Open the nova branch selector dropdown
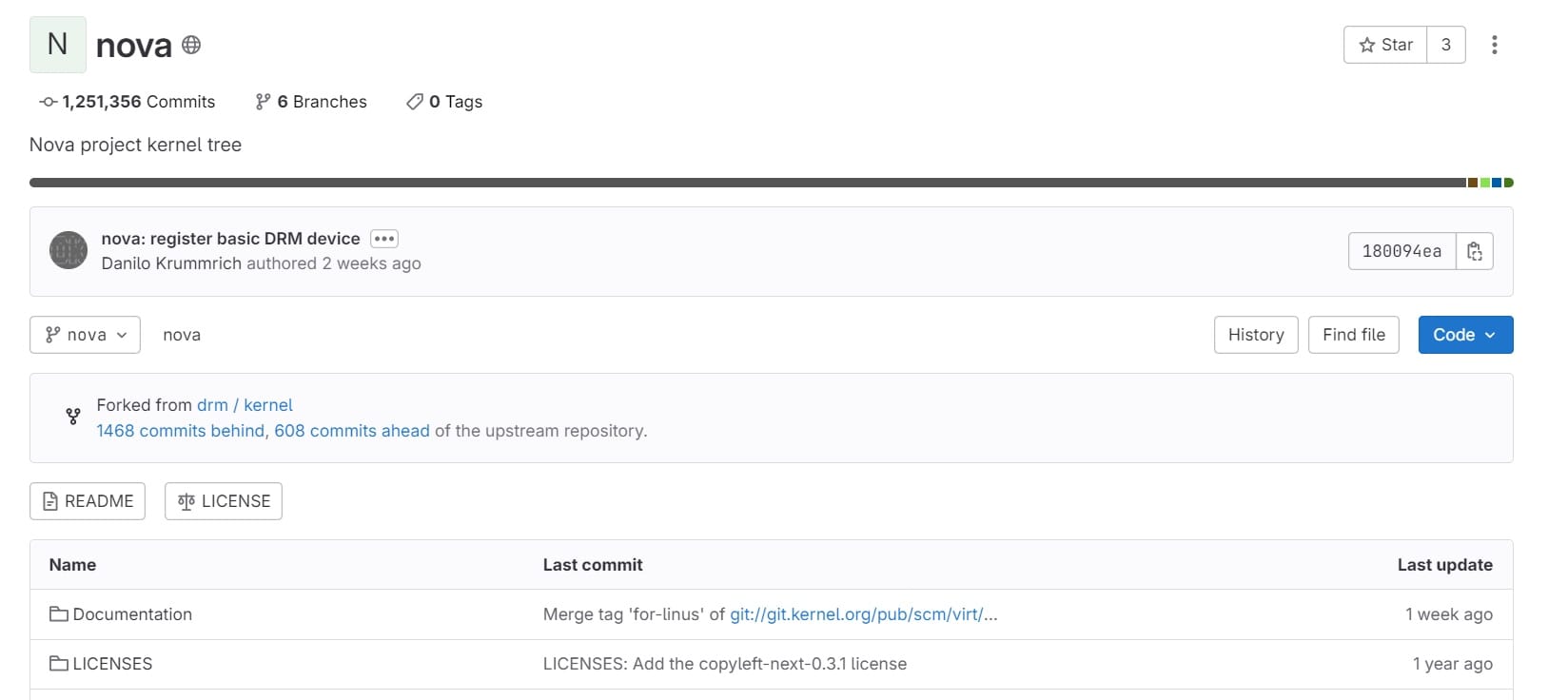1568x700 pixels. (x=85, y=335)
